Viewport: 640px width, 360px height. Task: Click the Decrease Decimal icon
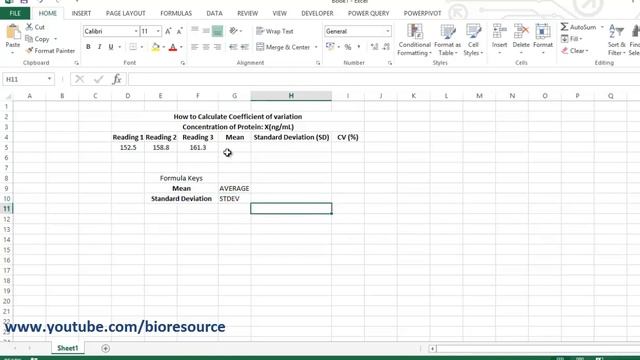pos(386,47)
